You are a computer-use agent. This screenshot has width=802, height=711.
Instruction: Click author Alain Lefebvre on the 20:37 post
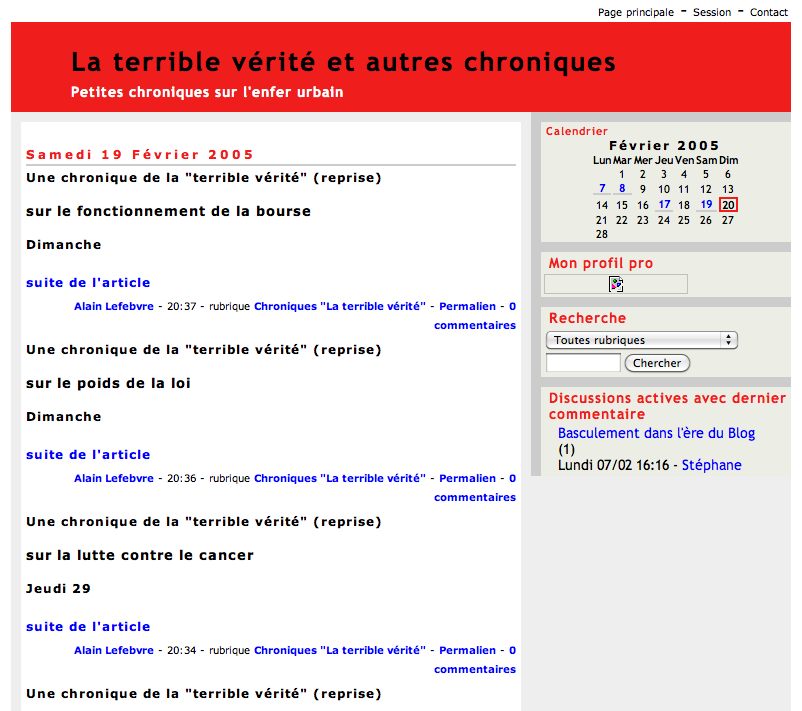114,307
